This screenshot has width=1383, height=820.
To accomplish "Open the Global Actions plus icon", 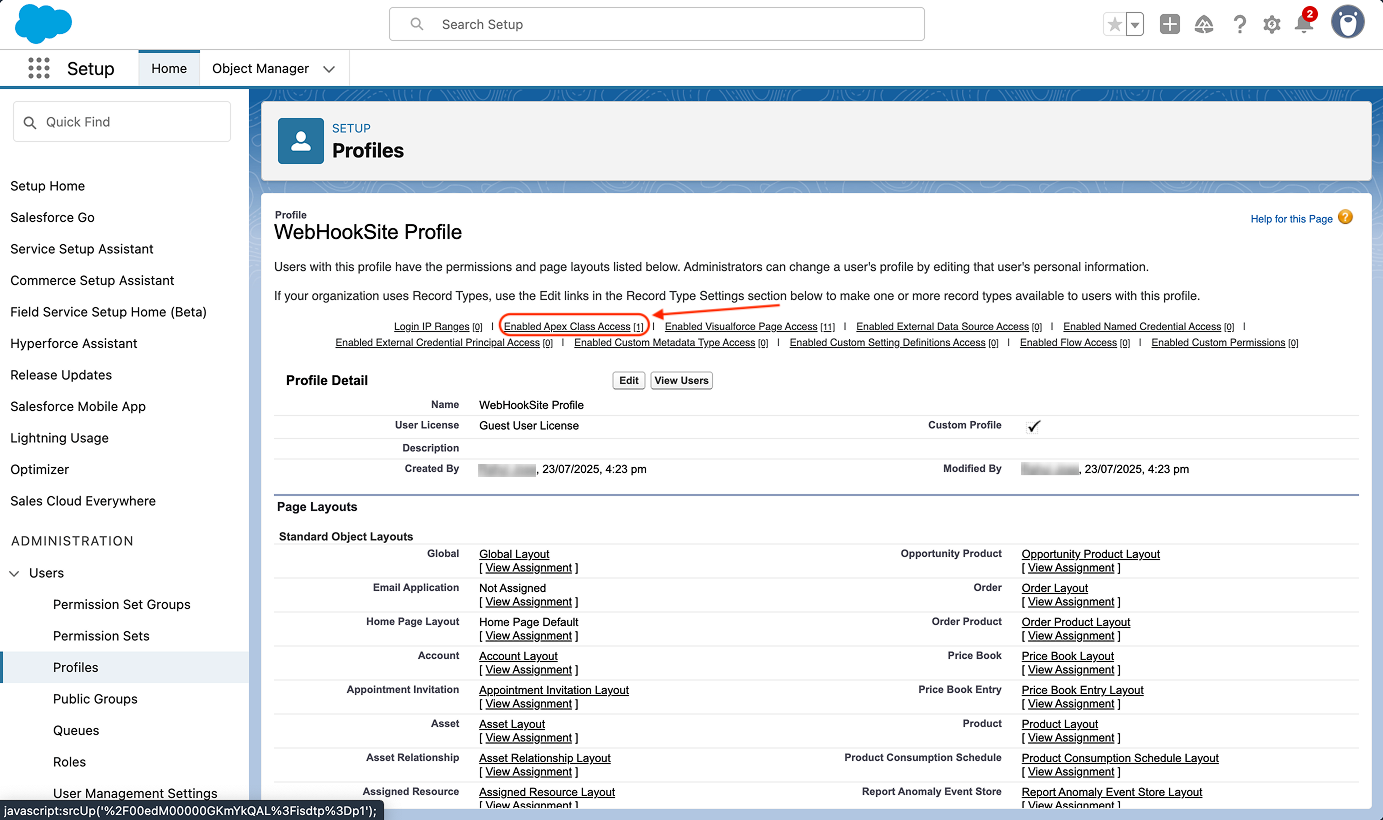I will click(x=1169, y=25).
